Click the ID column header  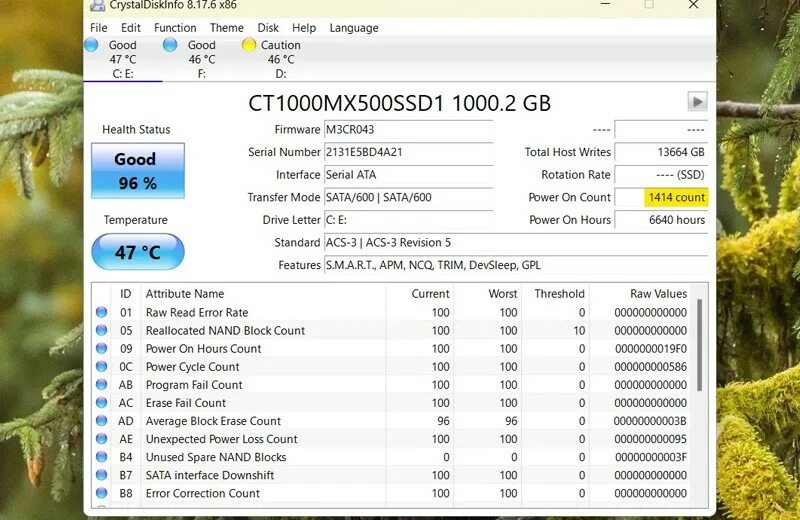click(126, 293)
